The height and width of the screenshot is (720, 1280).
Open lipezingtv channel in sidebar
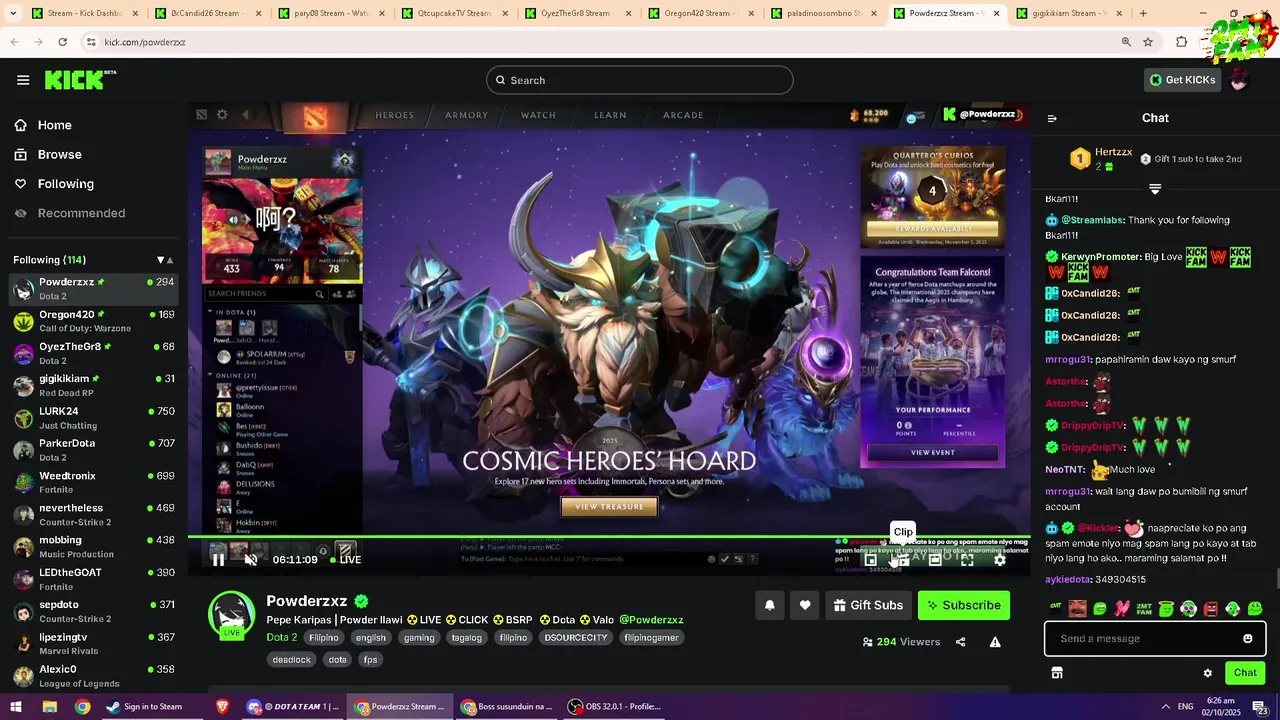pyautogui.click(x=94, y=643)
